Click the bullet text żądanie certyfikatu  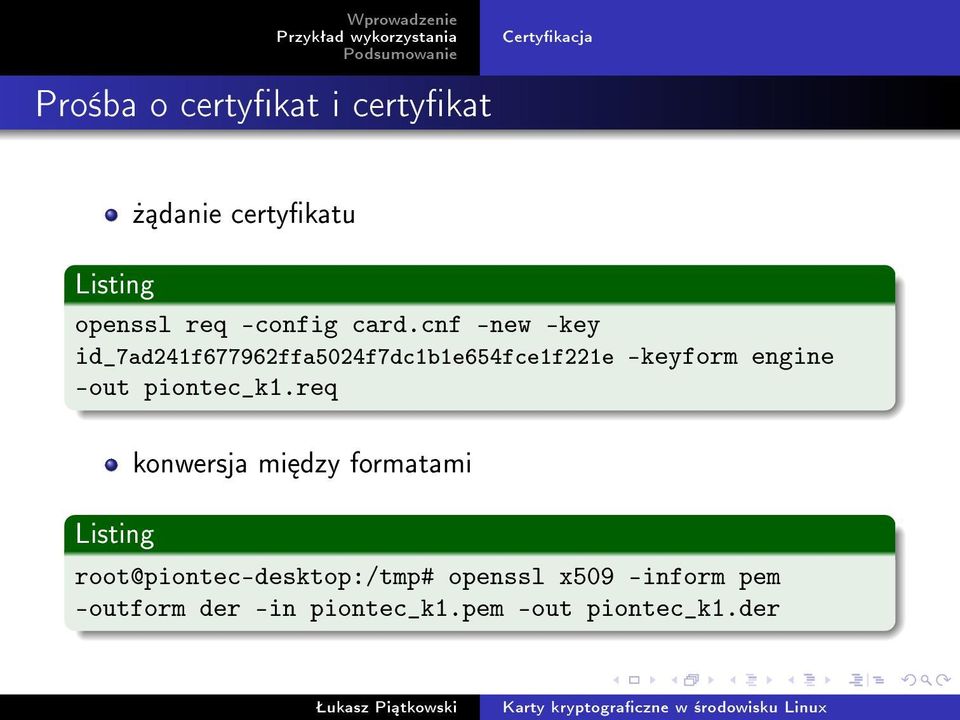click(x=244, y=214)
